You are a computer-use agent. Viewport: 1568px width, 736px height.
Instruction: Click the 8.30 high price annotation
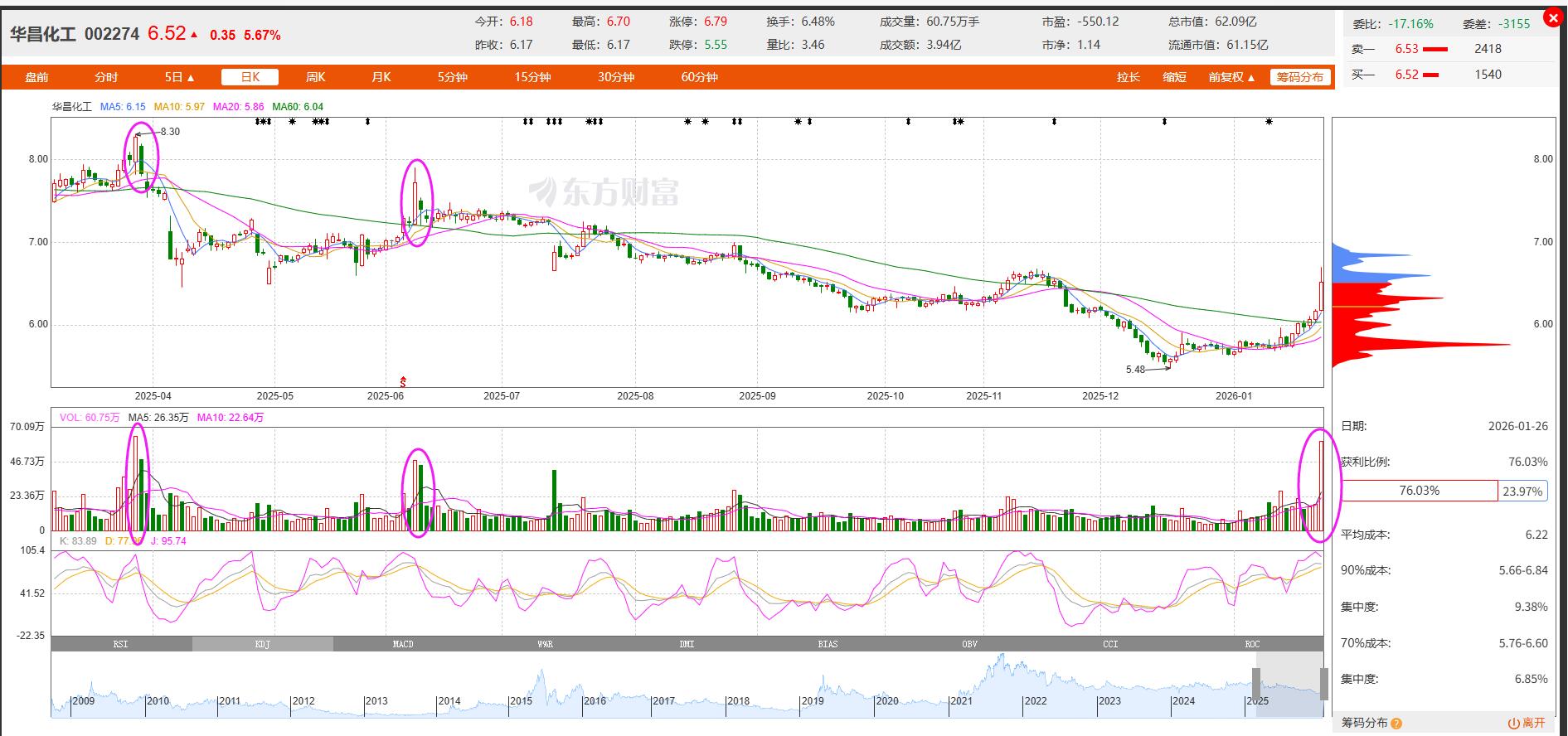coord(170,132)
